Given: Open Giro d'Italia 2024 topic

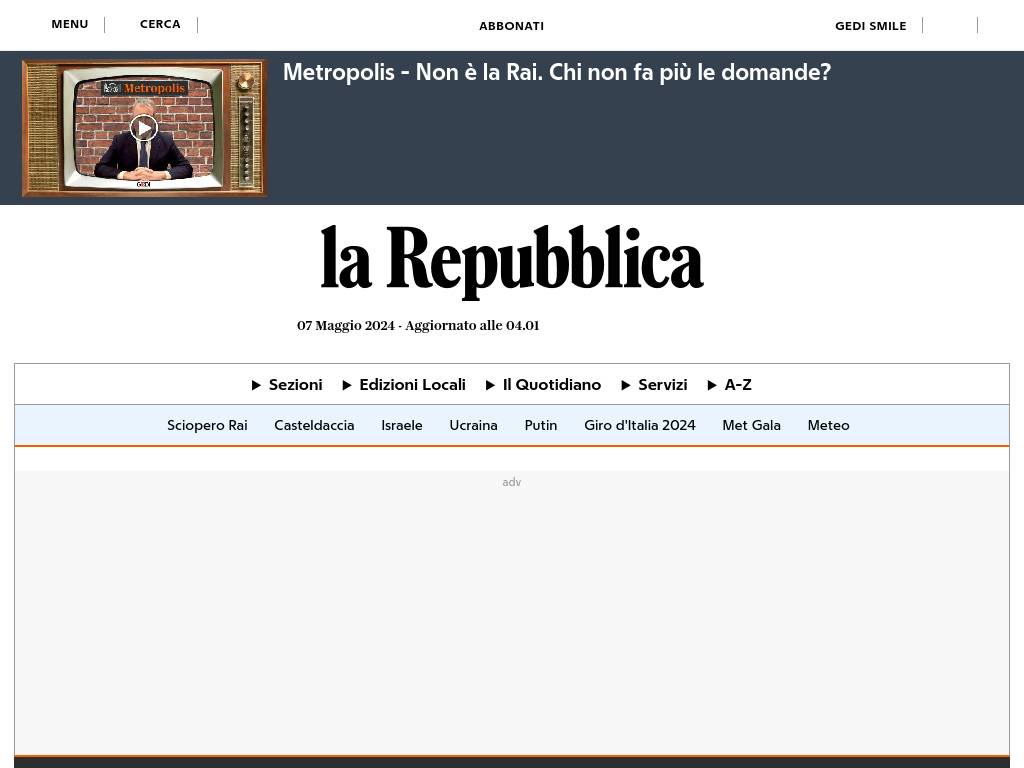Looking at the screenshot, I should coord(640,425).
